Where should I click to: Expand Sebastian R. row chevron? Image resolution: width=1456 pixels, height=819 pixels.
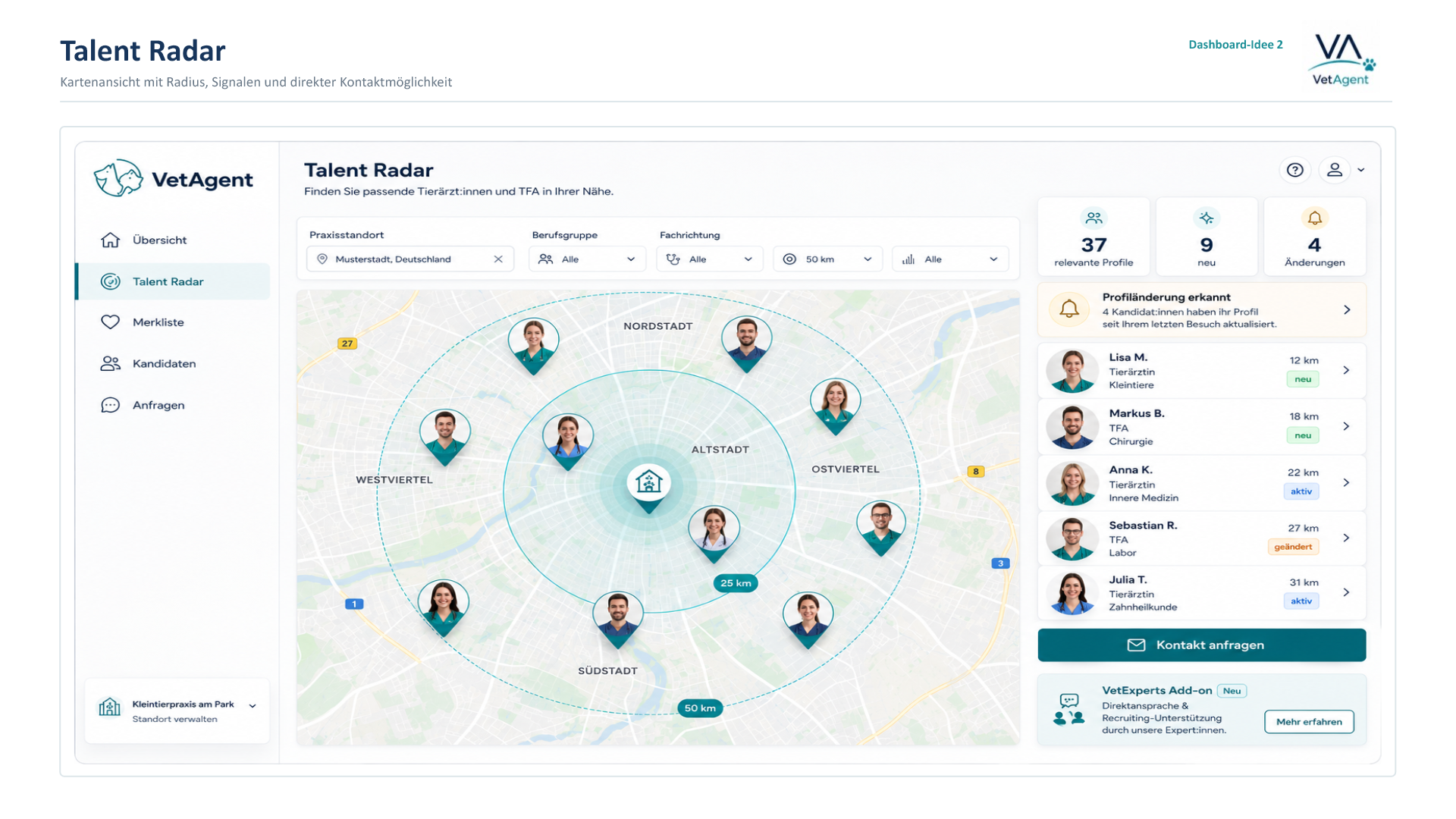pos(1346,538)
